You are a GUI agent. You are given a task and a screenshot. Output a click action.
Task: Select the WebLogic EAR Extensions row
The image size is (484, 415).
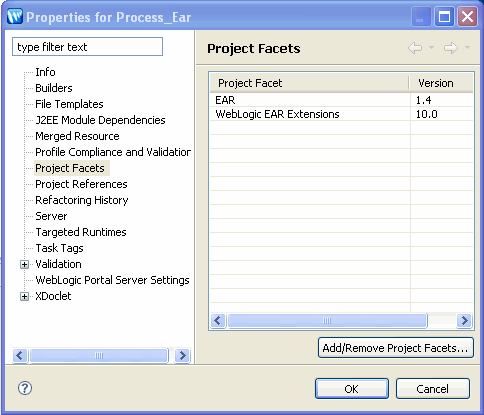pos(341,114)
